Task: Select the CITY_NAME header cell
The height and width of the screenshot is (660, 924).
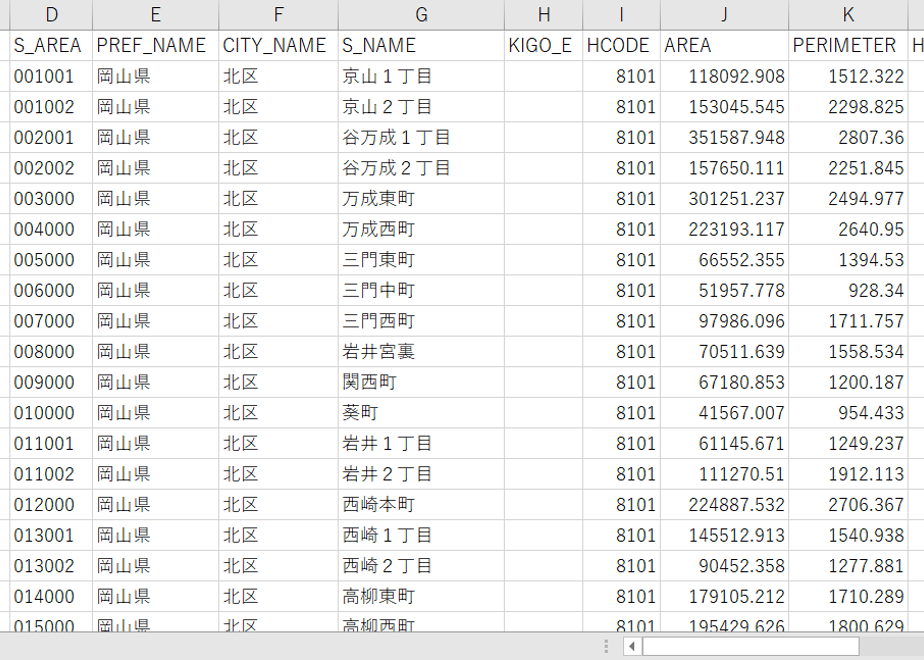Action: [x=278, y=45]
